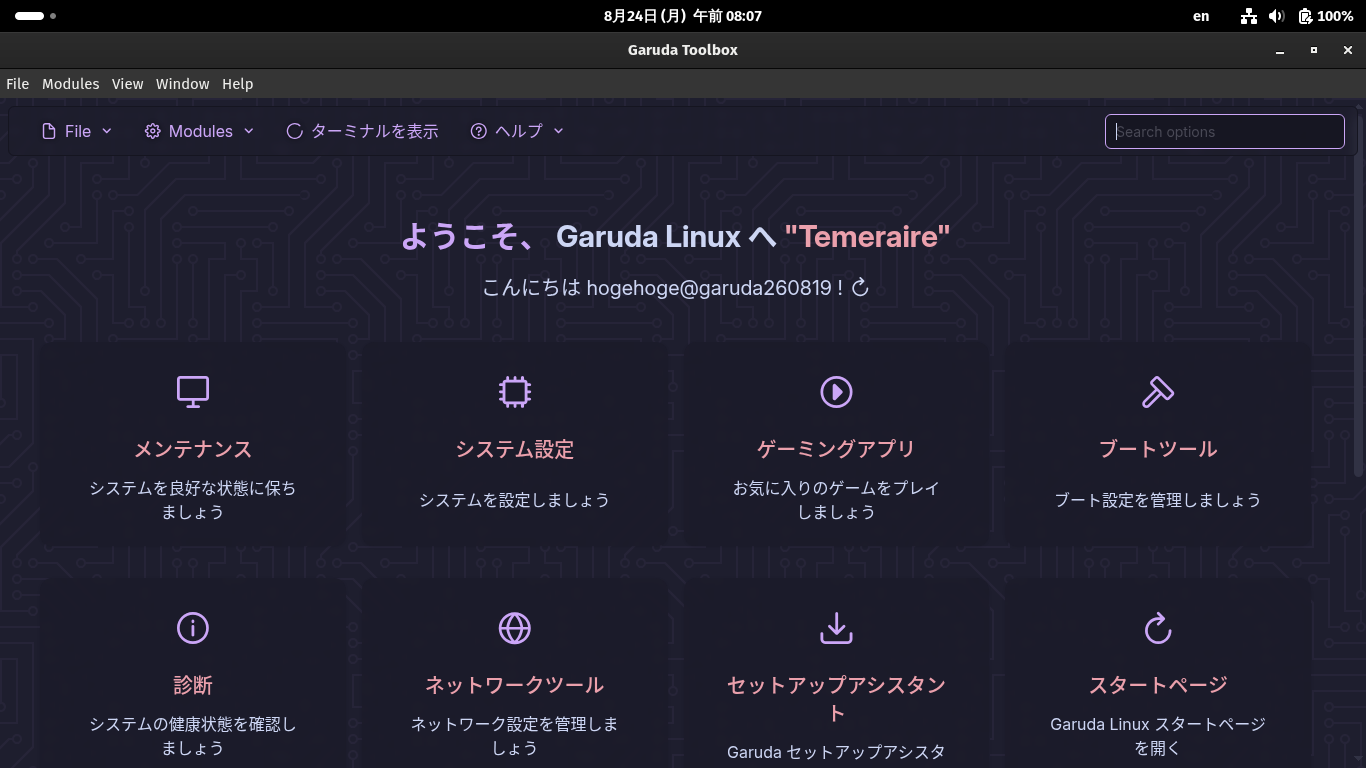Focus the Search options field
The width and height of the screenshot is (1366, 768).
[1225, 131]
